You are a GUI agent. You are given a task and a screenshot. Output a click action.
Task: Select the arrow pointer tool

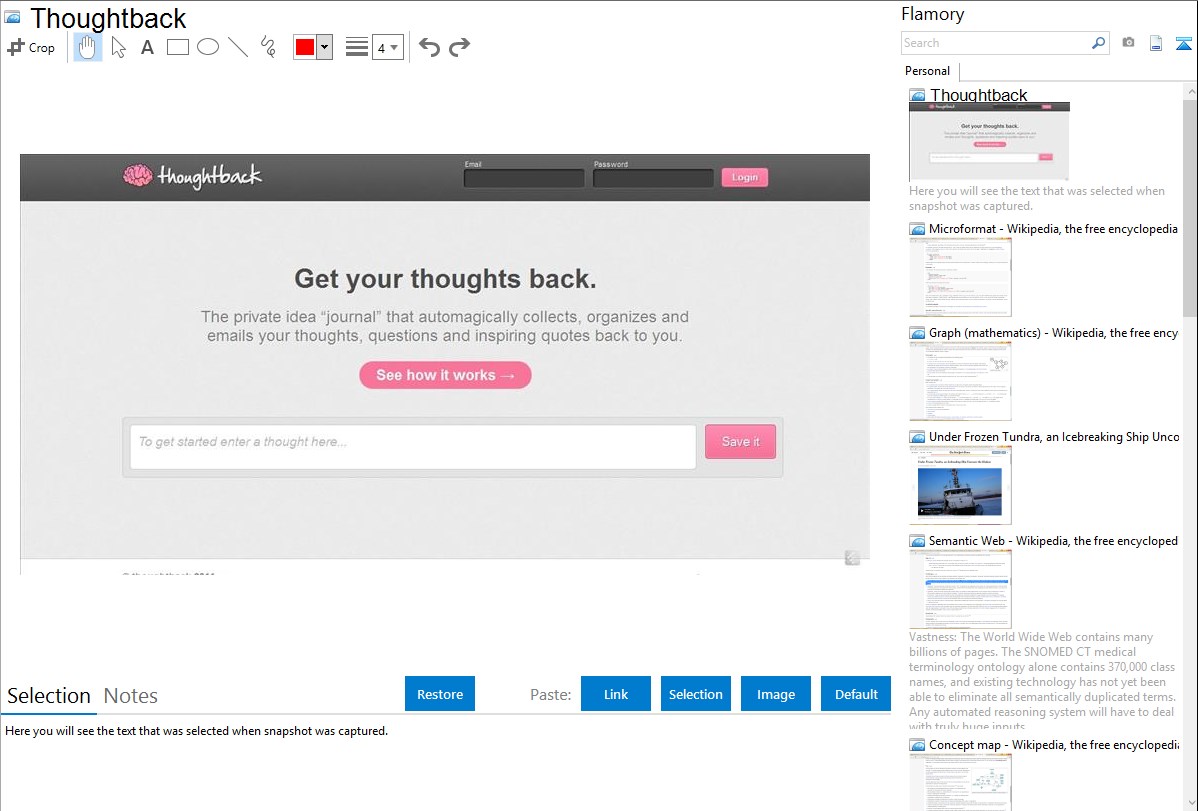(118, 47)
